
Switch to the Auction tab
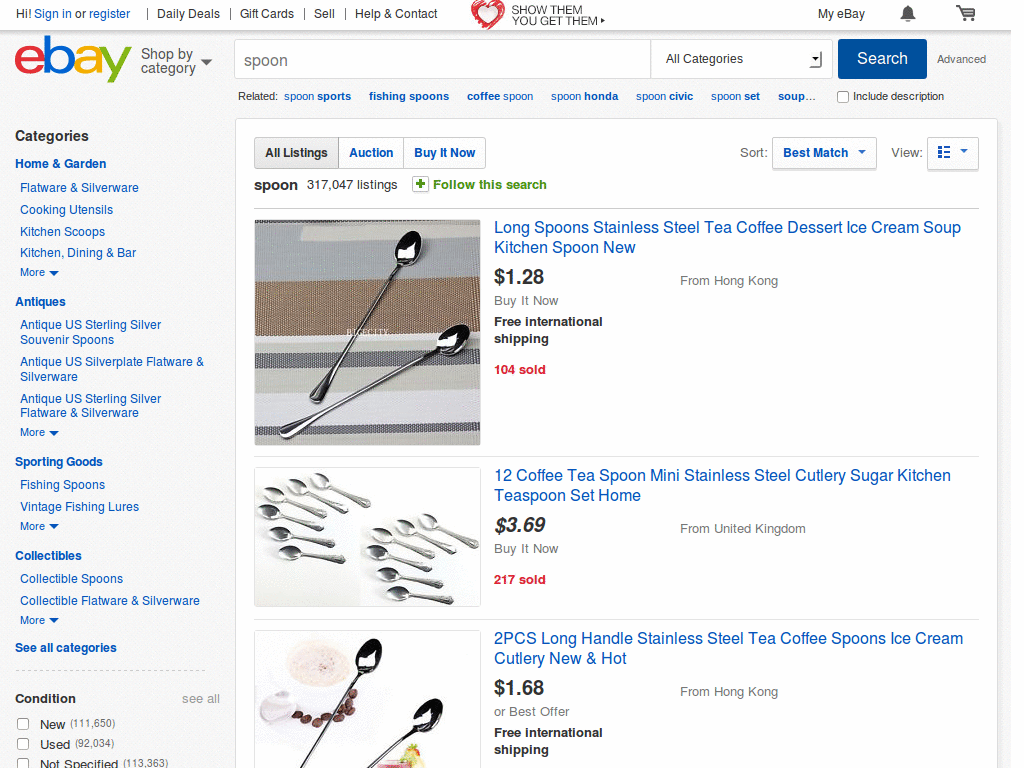tap(371, 153)
